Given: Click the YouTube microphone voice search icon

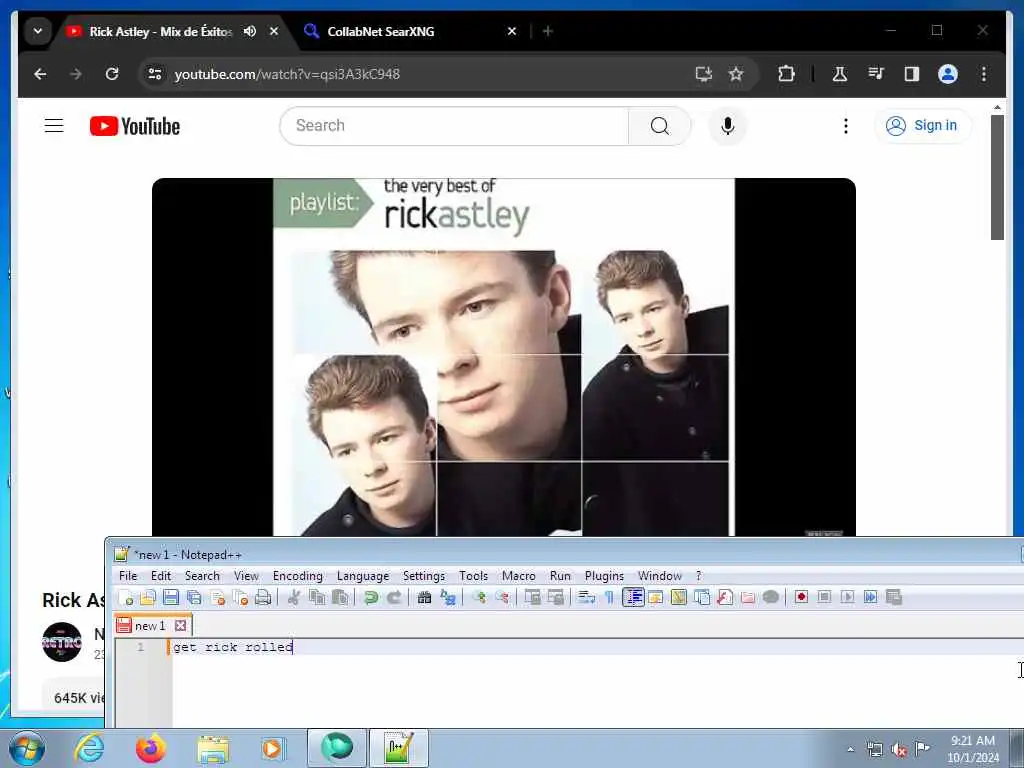Looking at the screenshot, I should point(728,125).
